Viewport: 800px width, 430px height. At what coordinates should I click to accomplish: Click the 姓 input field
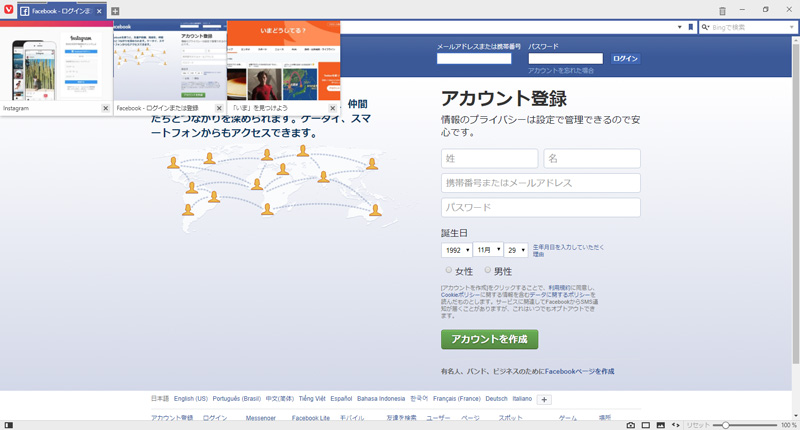489,159
